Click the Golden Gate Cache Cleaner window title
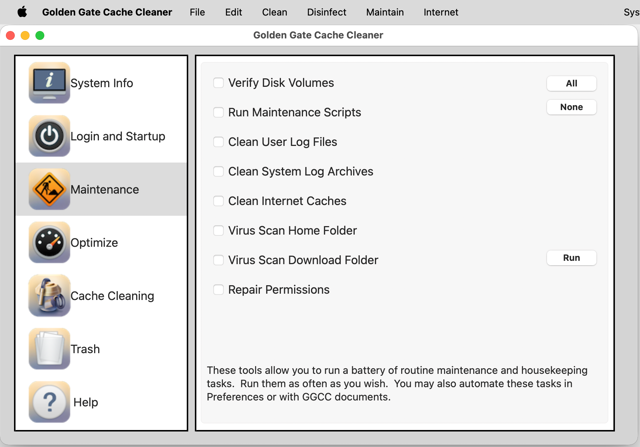Viewport: 640px width, 447px height. pos(318,35)
